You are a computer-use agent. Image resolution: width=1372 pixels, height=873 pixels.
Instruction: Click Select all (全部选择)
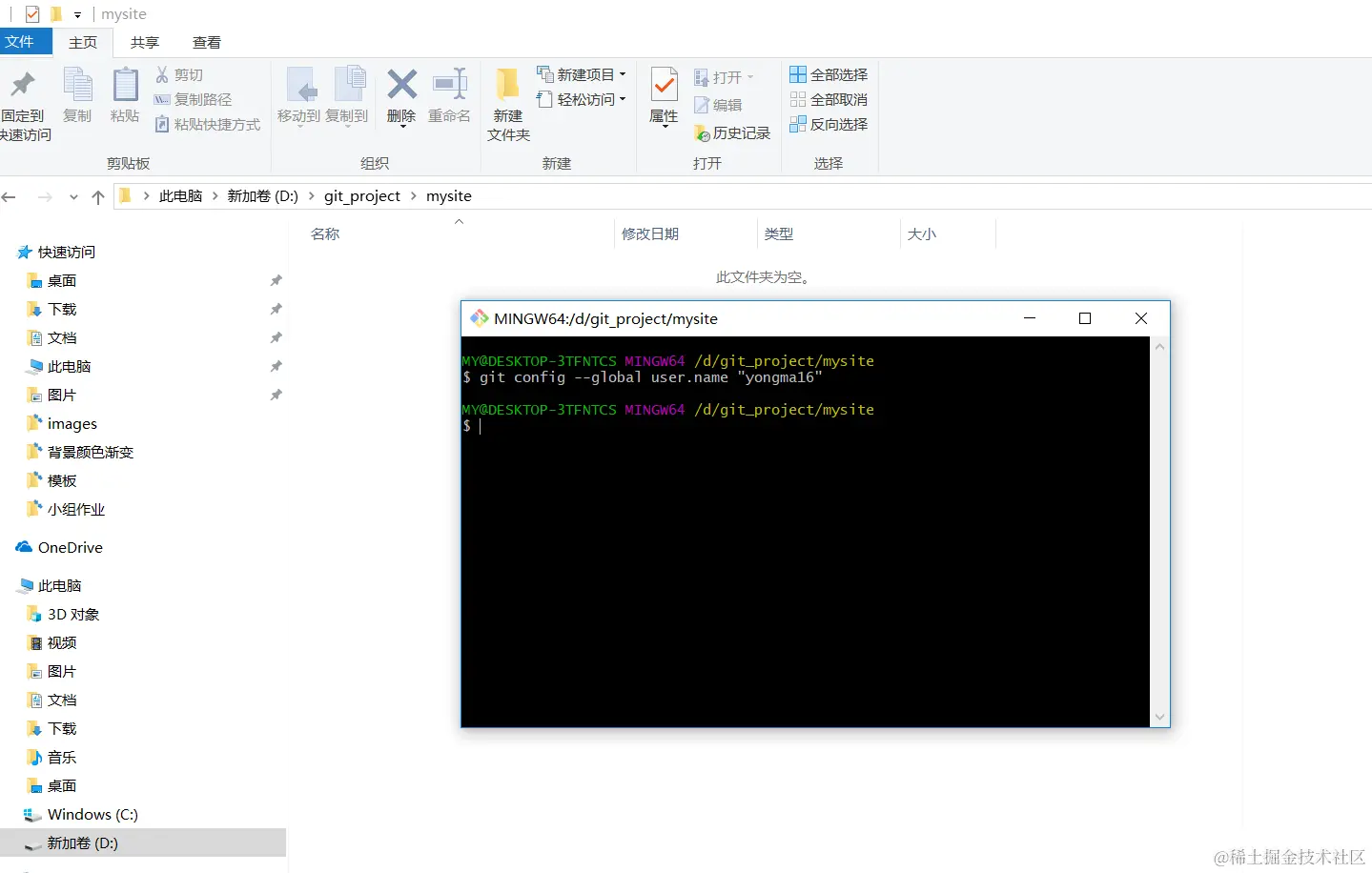pyautogui.click(x=829, y=74)
